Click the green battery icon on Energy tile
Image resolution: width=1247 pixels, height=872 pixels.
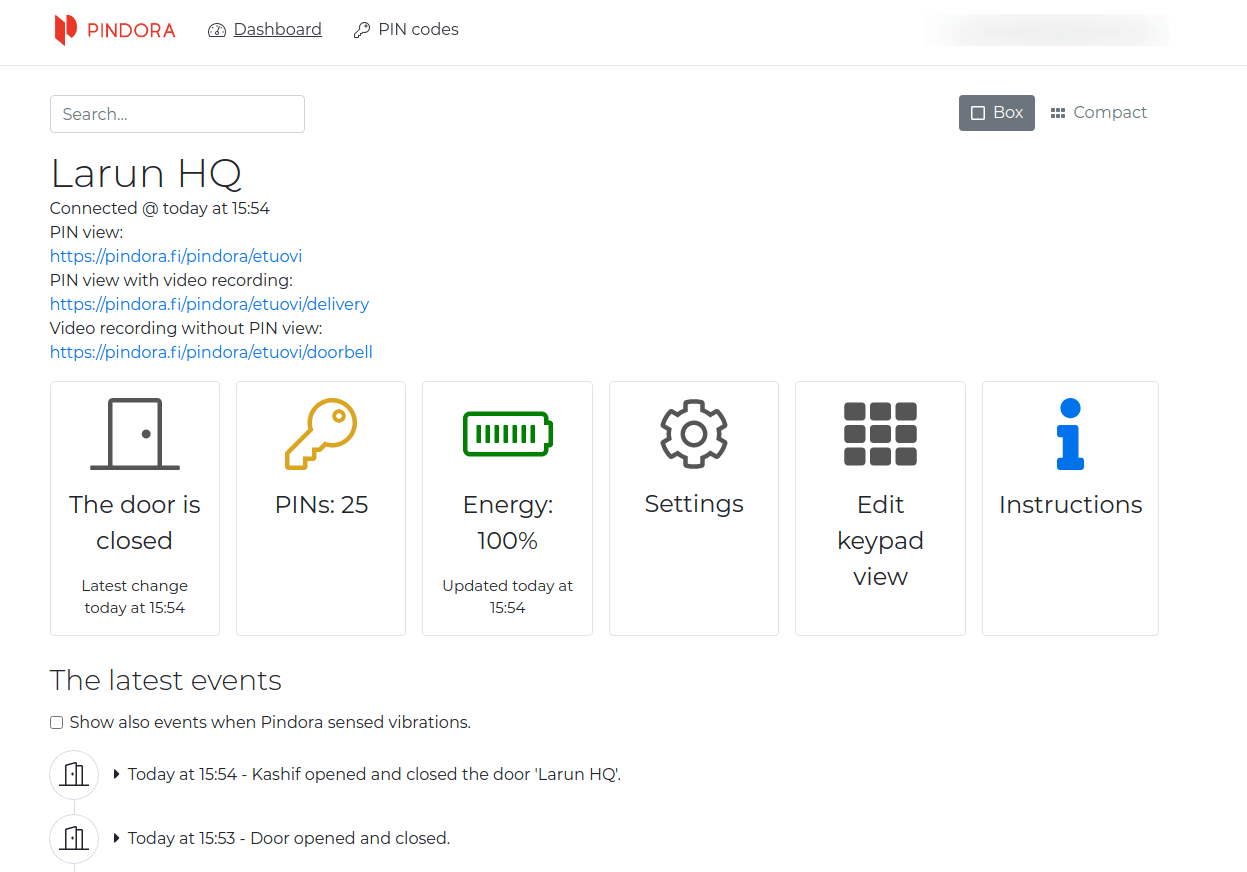point(507,433)
